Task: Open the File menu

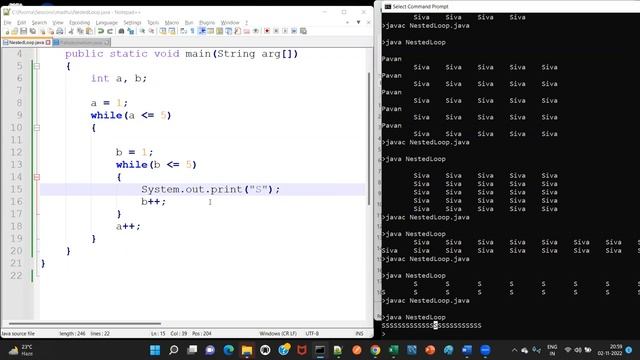Action: tap(7, 22)
